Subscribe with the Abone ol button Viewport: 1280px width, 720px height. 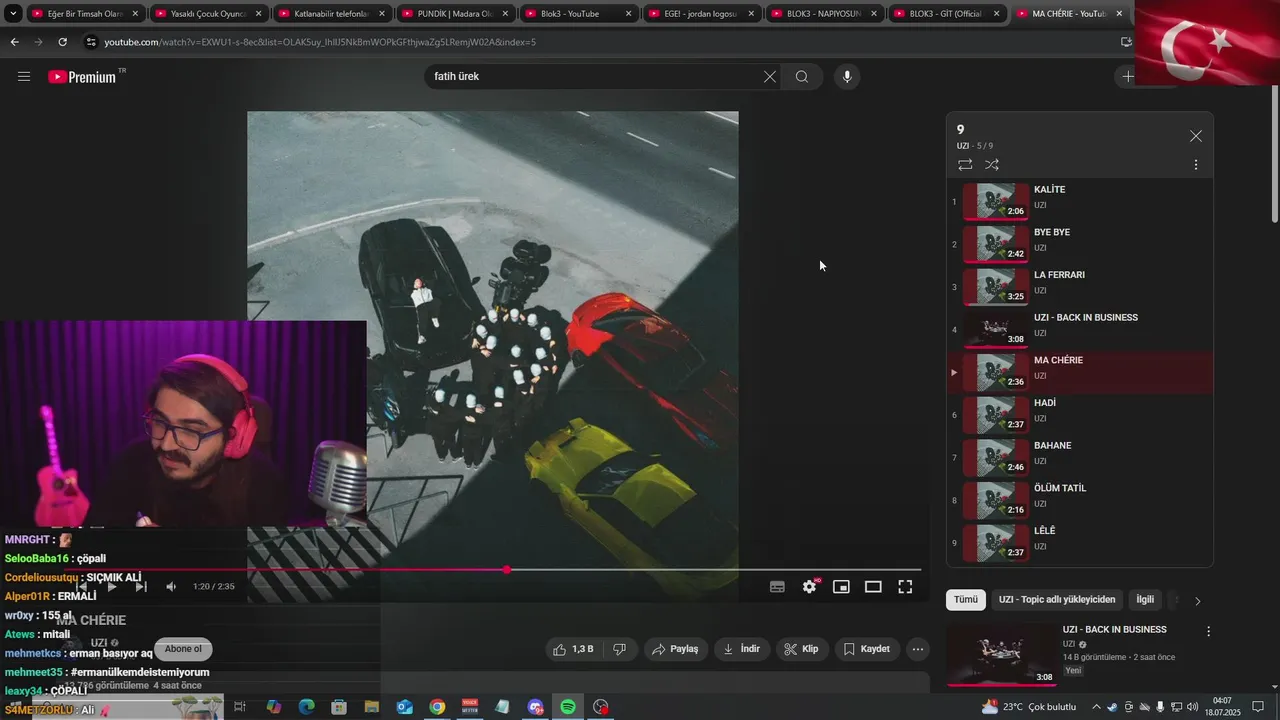click(183, 649)
